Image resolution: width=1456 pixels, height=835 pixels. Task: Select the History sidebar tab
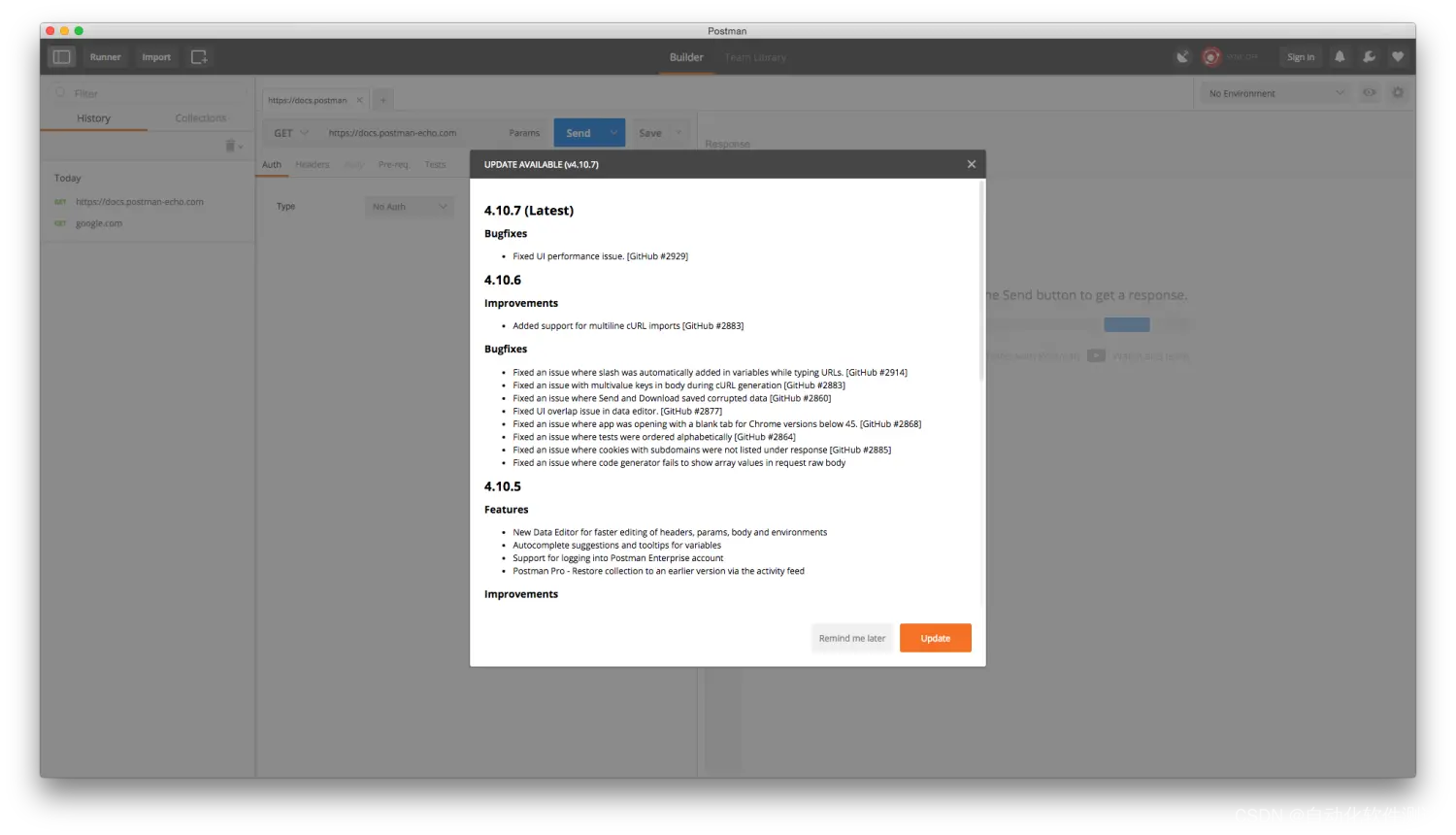click(x=94, y=118)
